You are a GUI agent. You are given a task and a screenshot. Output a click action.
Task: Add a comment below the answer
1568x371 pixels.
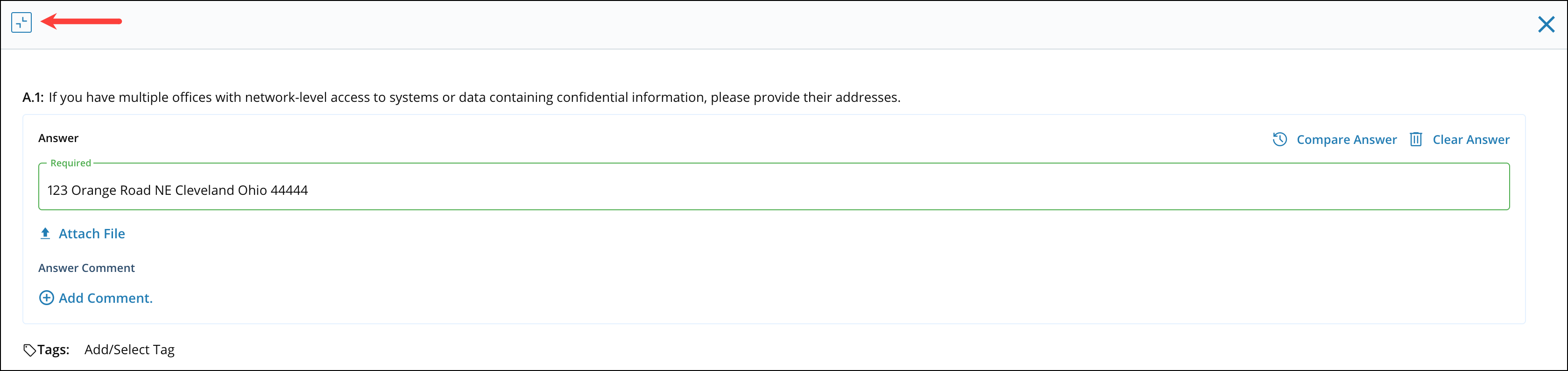(106, 298)
